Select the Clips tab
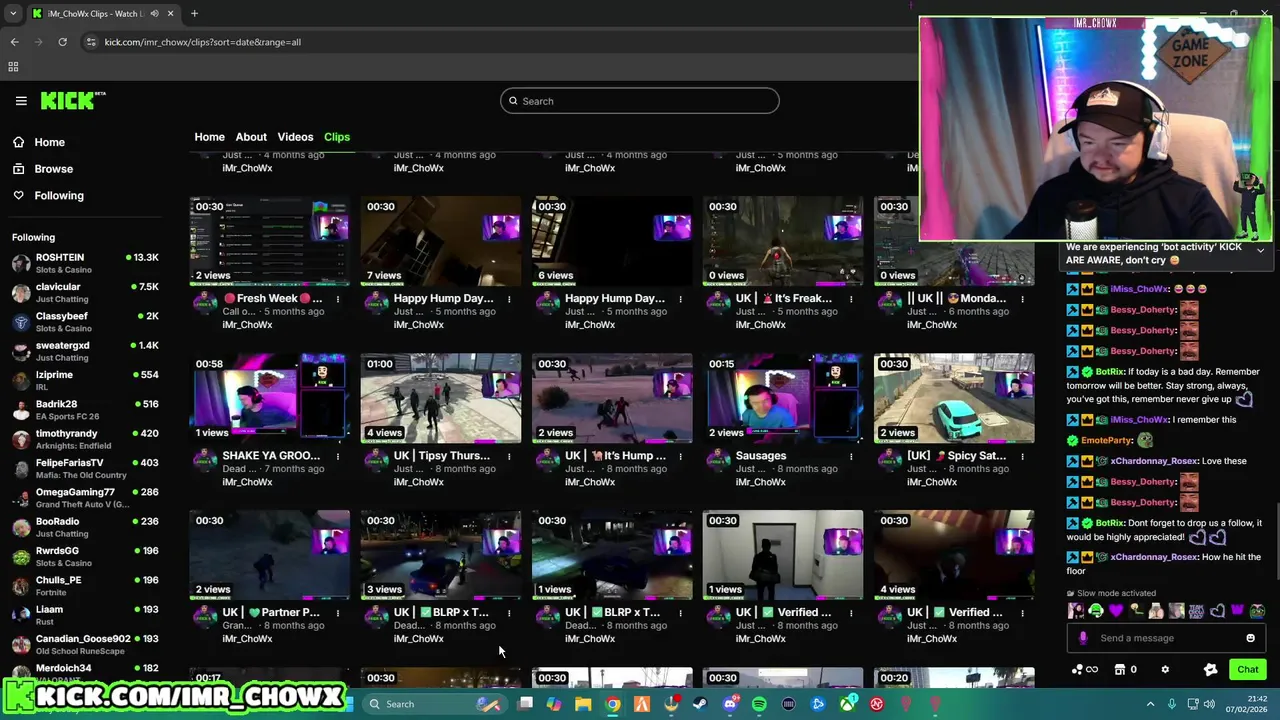Screen dimensions: 1280x720 (x=337, y=137)
